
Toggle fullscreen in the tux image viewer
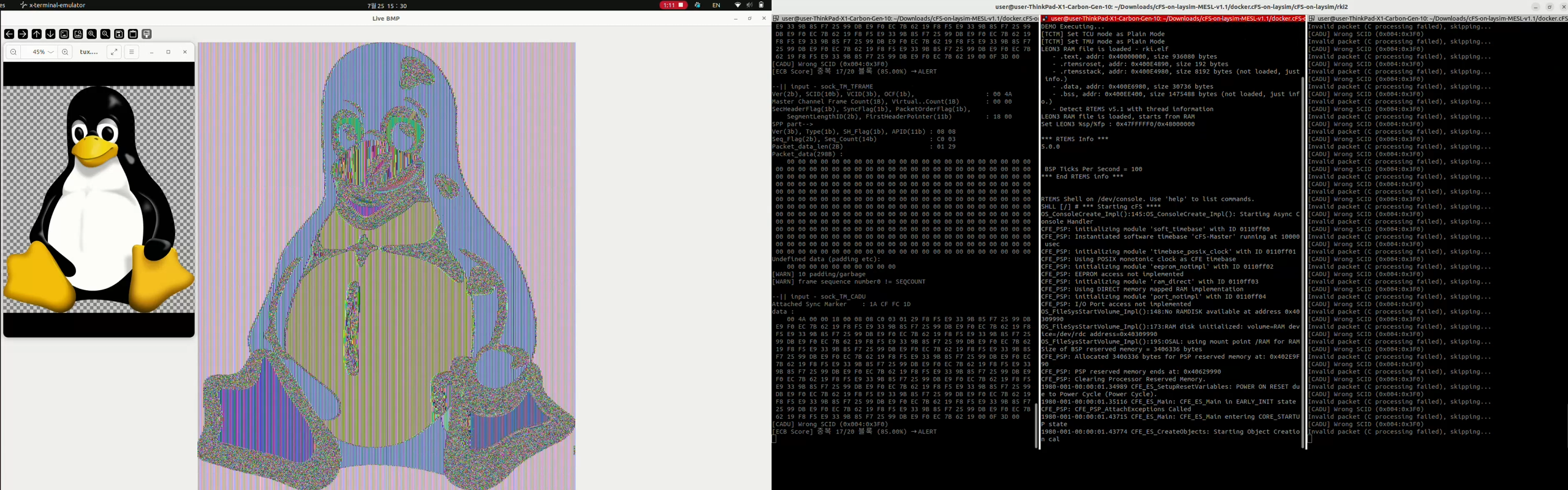tap(114, 52)
